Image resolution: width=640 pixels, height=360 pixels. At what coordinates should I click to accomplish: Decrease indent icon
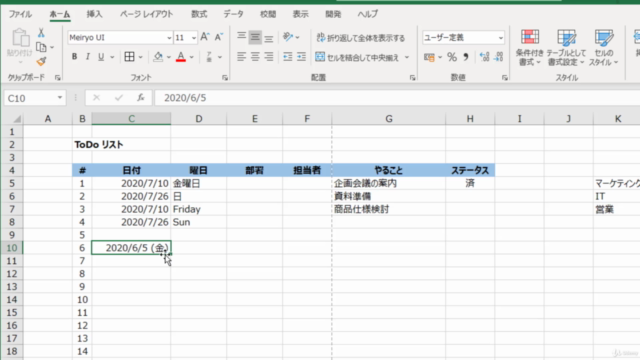(x=288, y=57)
